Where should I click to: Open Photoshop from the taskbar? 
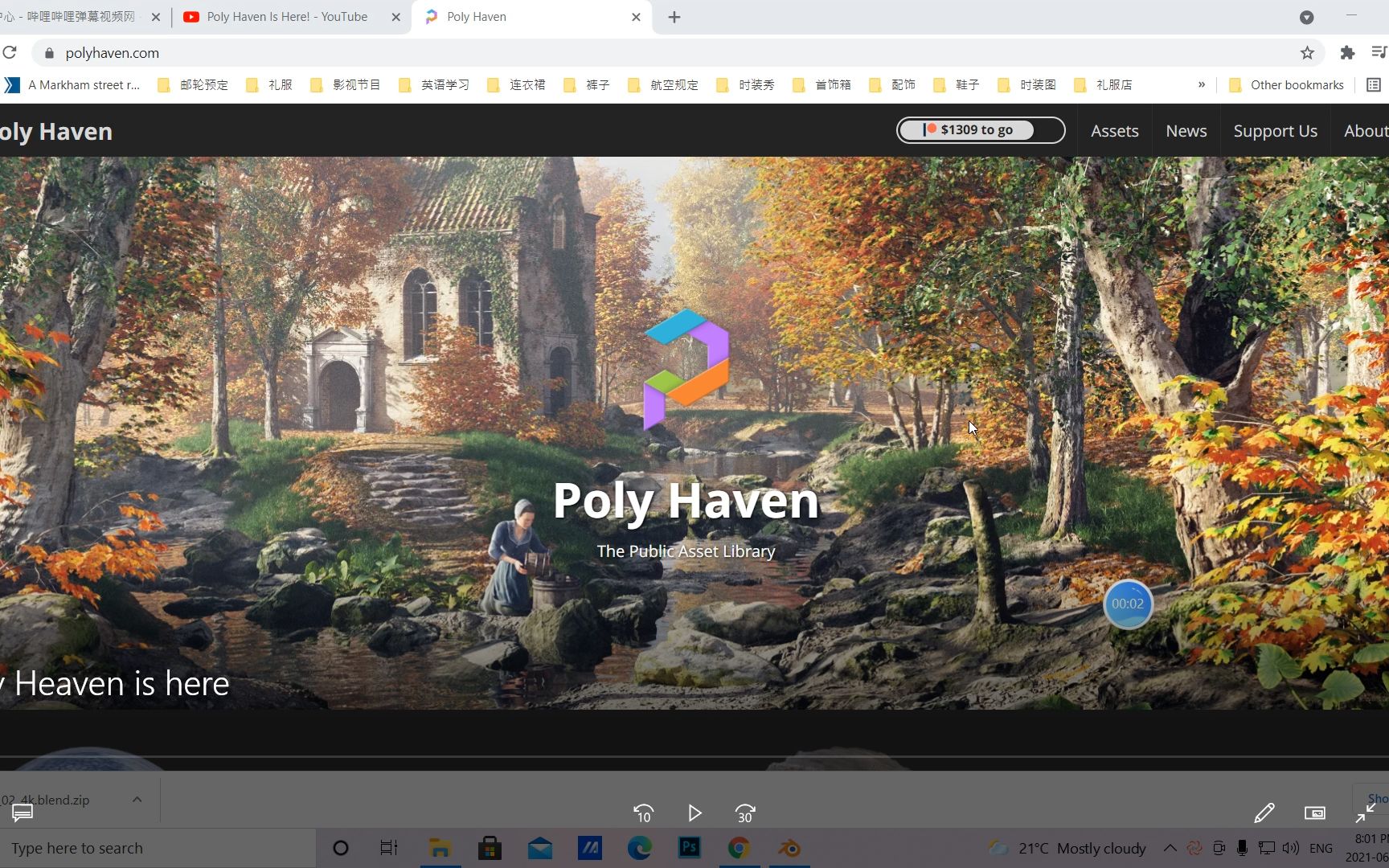click(690, 847)
